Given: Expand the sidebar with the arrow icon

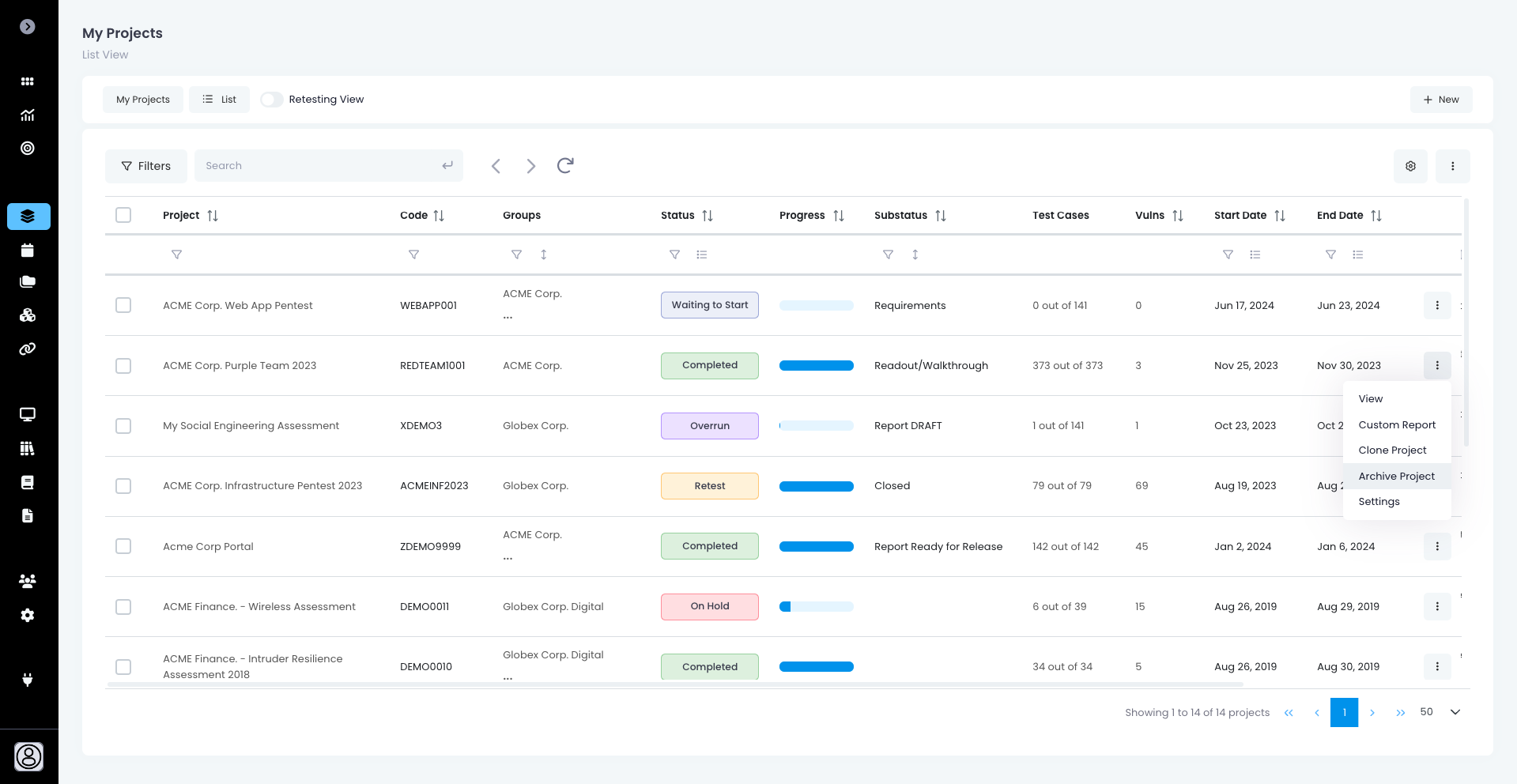Looking at the screenshot, I should 28,27.
